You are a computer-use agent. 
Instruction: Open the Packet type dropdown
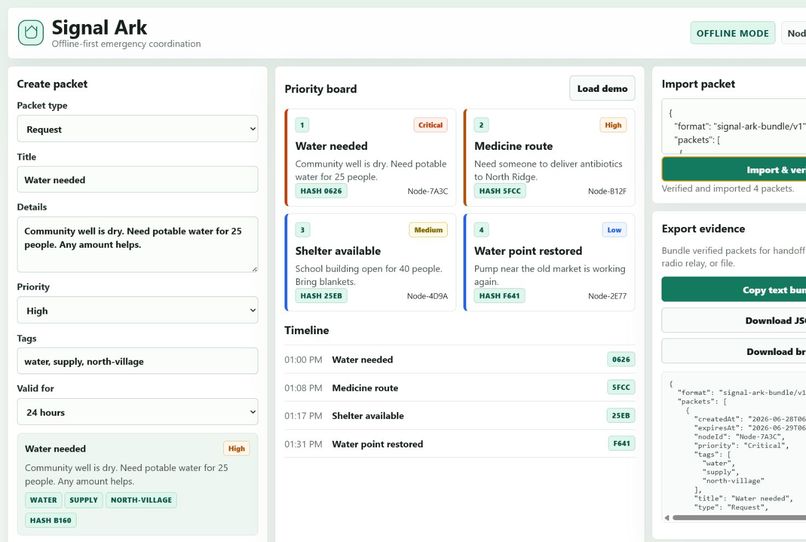138,129
